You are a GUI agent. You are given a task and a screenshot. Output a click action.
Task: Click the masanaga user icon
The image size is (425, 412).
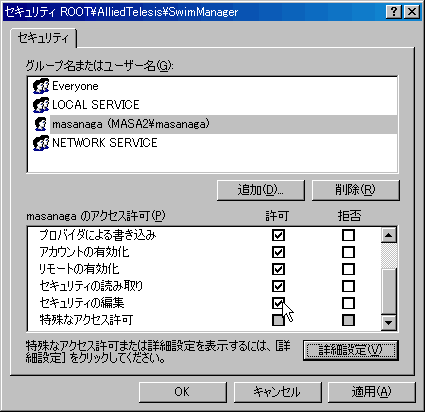pos(41,124)
